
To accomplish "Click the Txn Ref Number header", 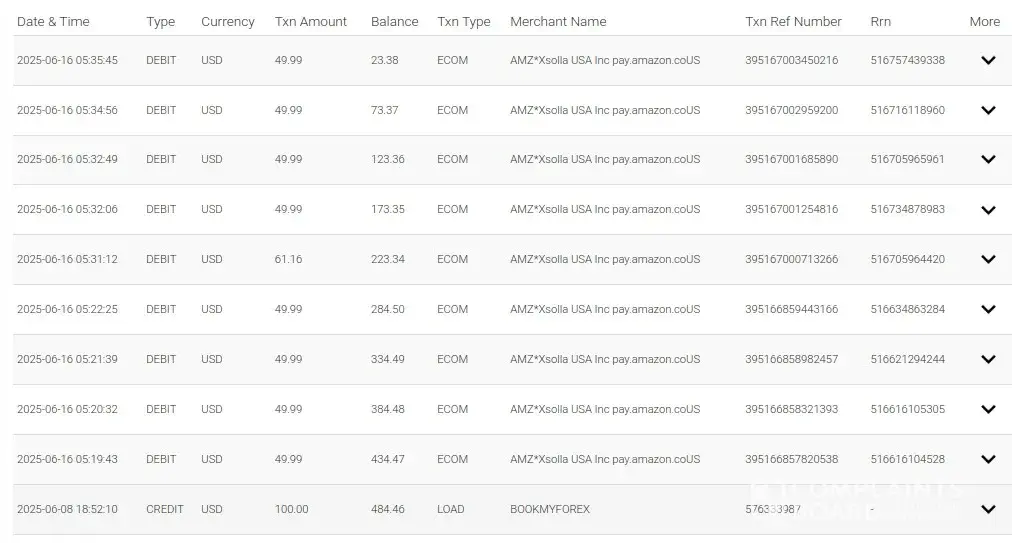I will click(793, 21).
